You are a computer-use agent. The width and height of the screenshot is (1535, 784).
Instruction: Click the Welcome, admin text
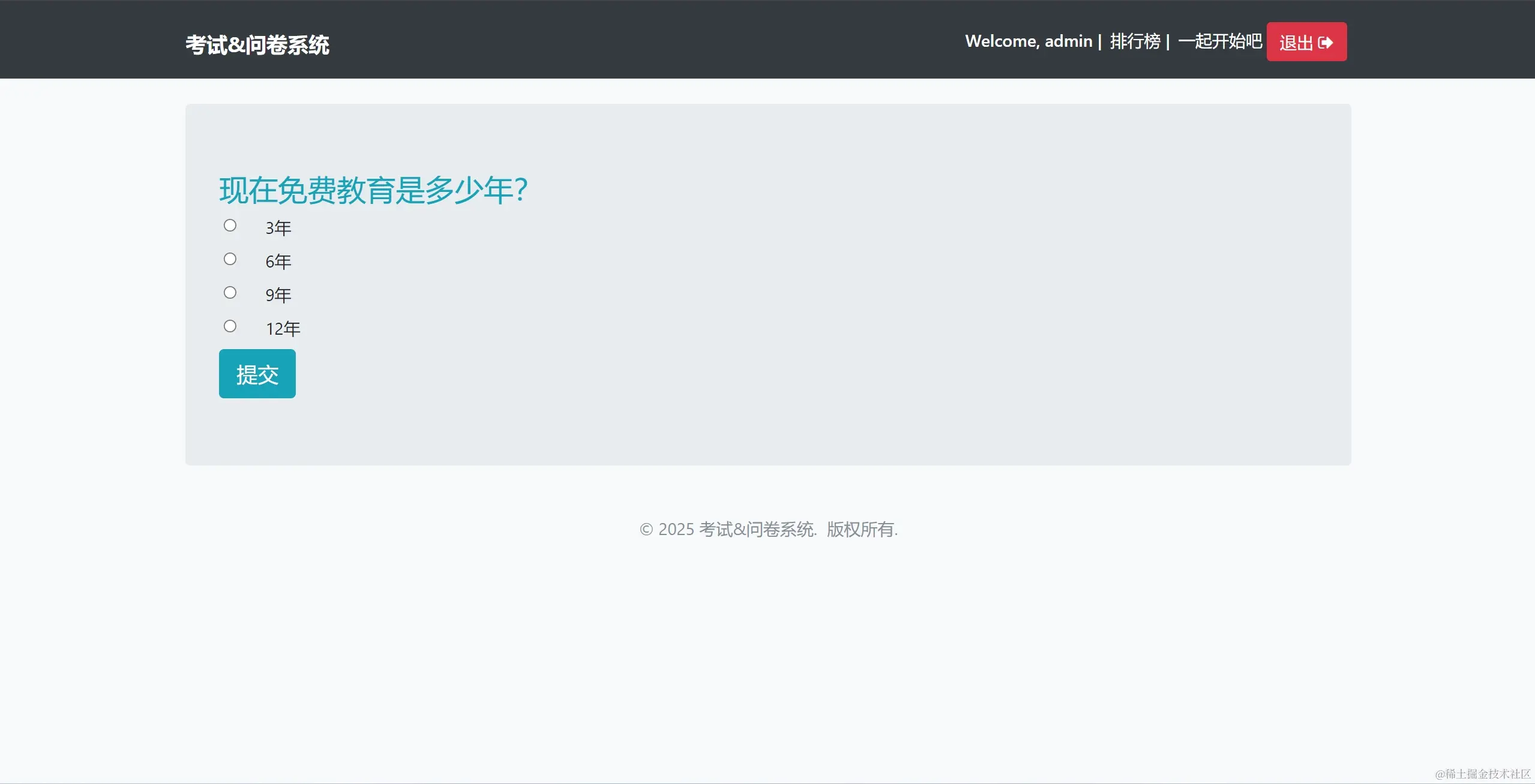pyautogui.click(x=1028, y=41)
